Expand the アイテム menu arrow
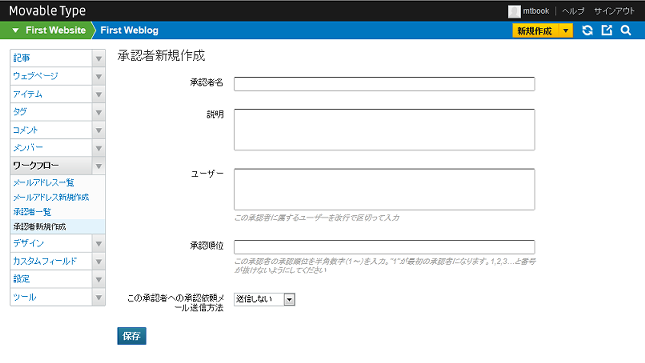Viewport: 645px width, 363px height. pyautogui.click(x=99, y=94)
